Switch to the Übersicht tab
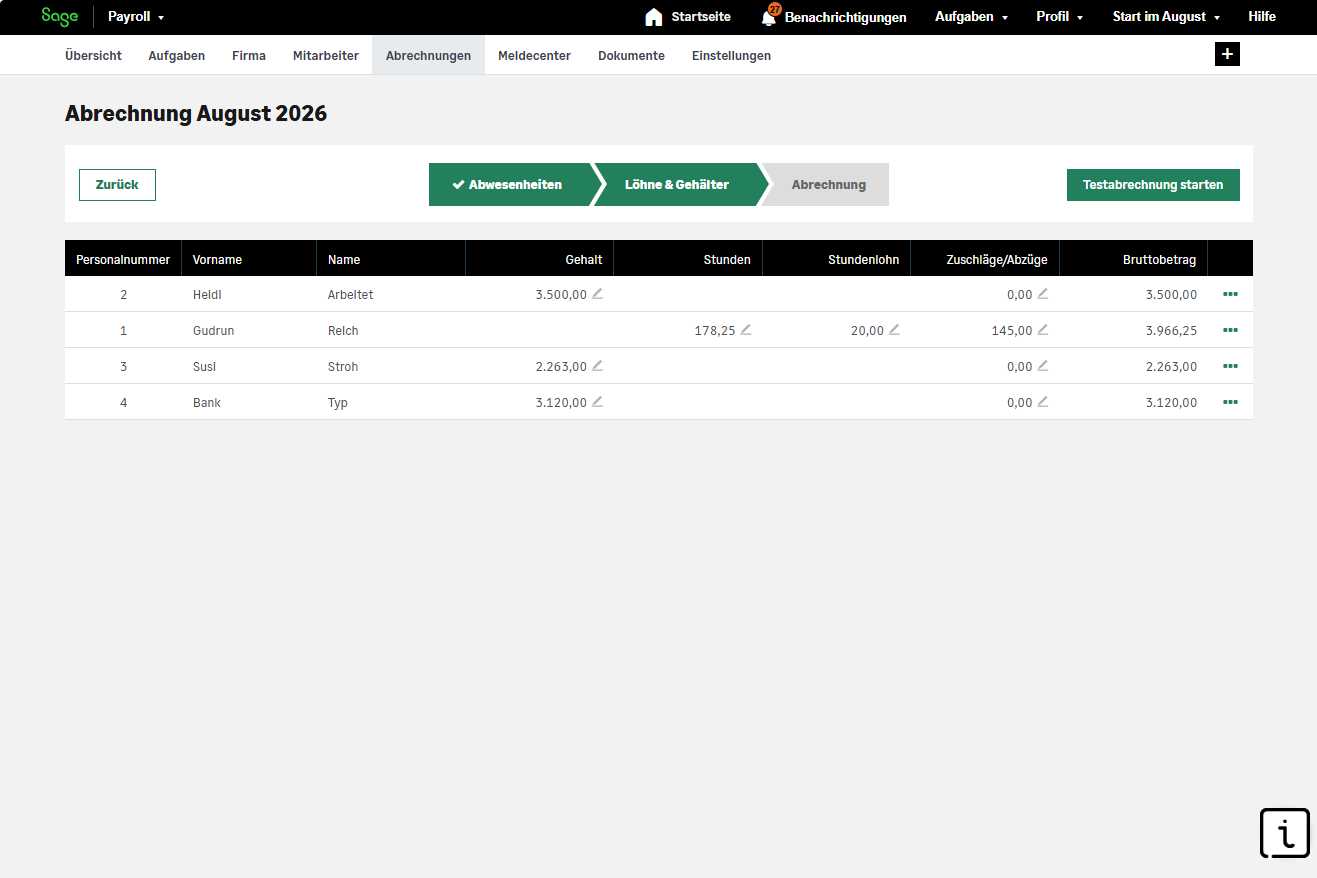1317x878 pixels. (x=93, y=56)
